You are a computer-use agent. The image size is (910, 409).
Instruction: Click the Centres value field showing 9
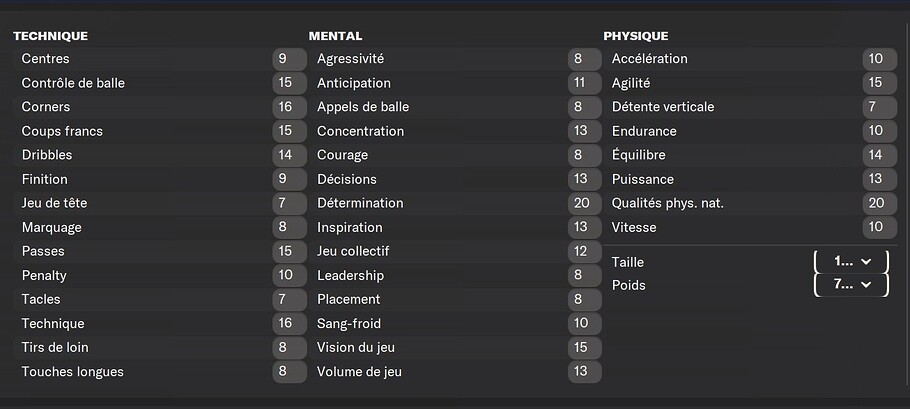coord(289,59)
